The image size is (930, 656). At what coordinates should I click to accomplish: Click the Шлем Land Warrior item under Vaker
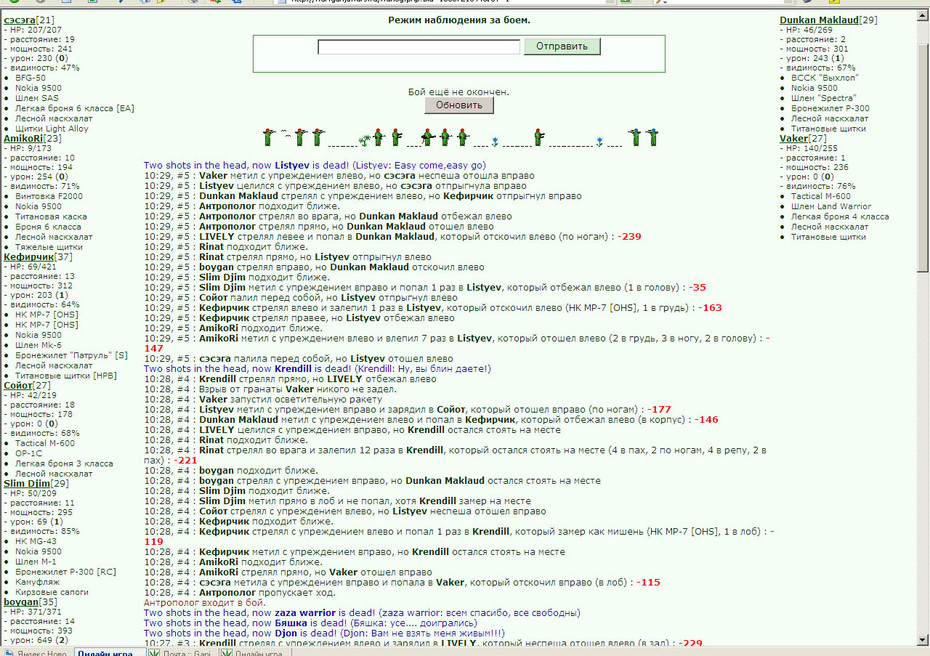pyautogui.click(x=831, y=206)
